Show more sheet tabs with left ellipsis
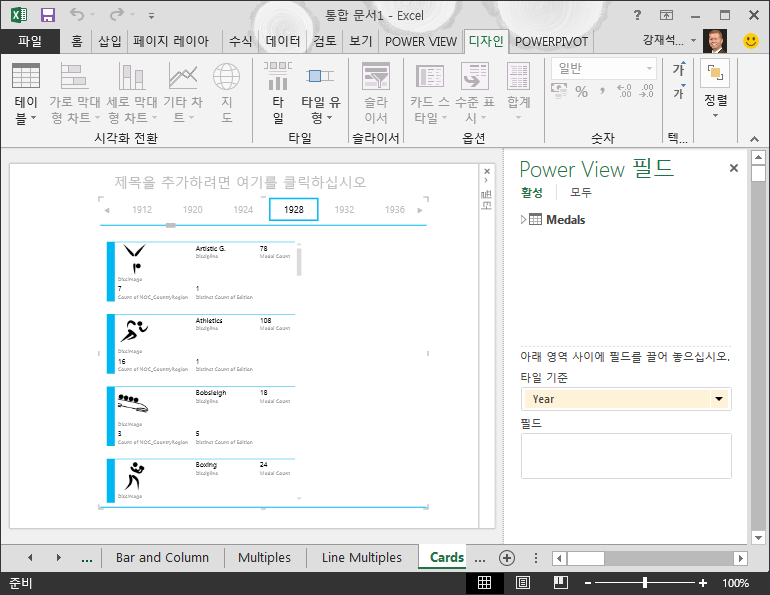 (x=87, y=558)
